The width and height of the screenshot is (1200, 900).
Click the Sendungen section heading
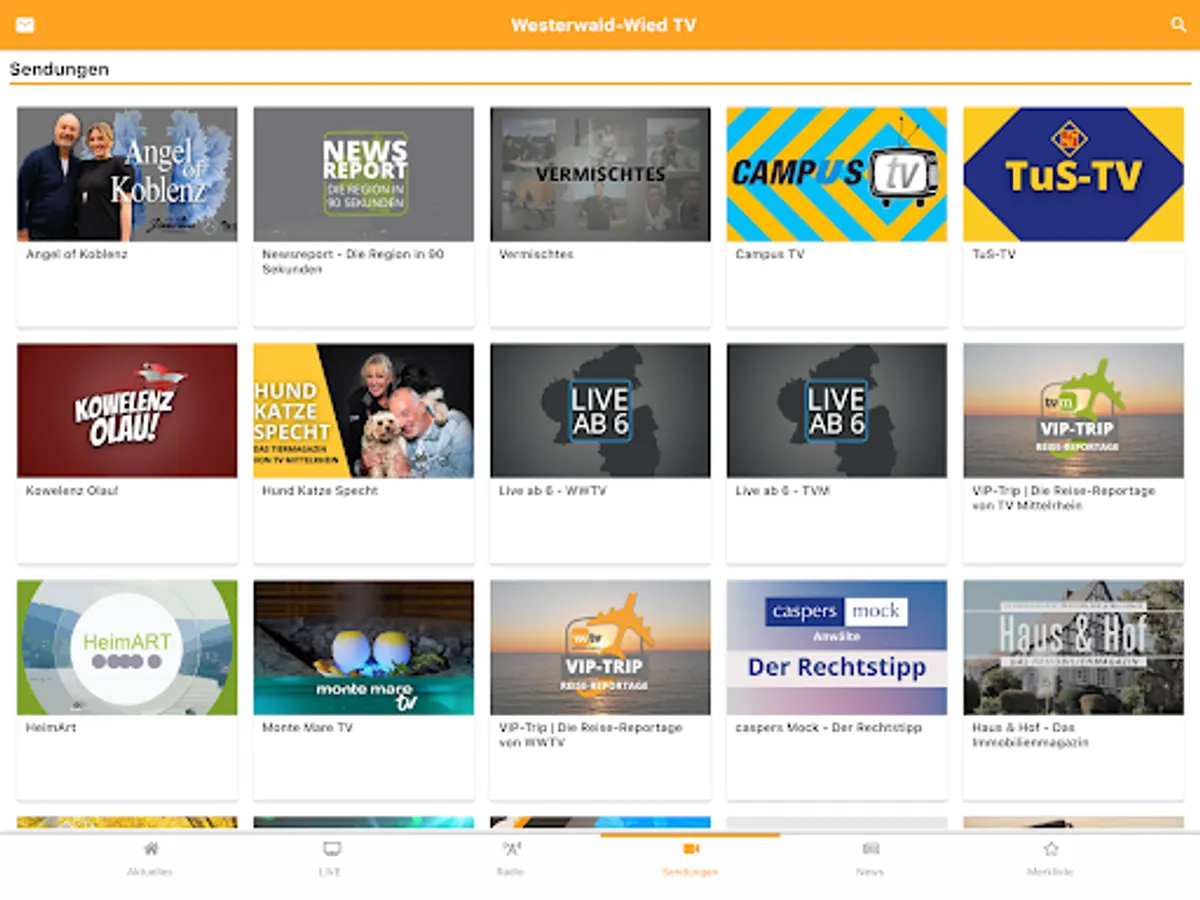tap(59, 69)
